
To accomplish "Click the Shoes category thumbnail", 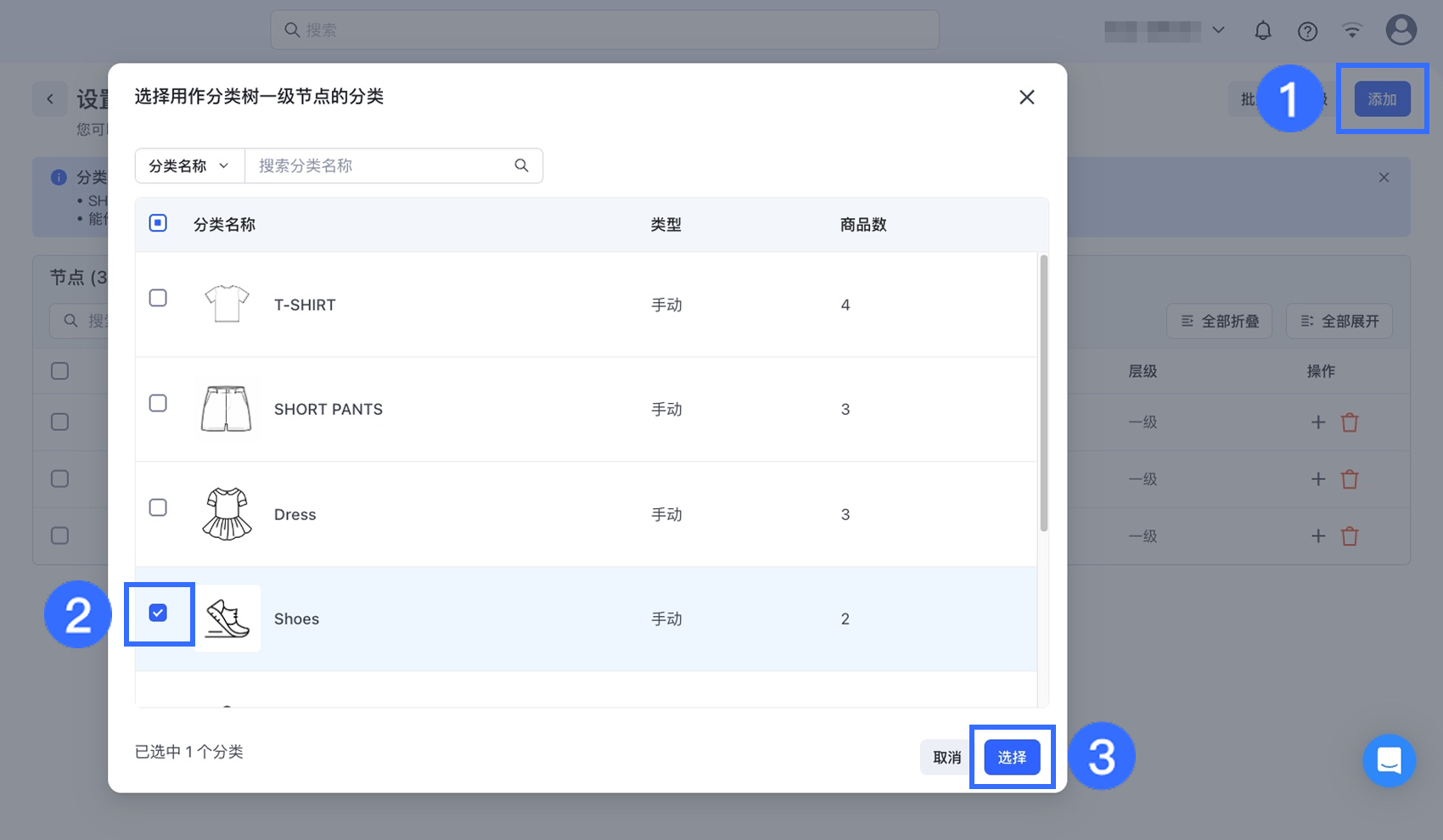I will click(227, 619).
